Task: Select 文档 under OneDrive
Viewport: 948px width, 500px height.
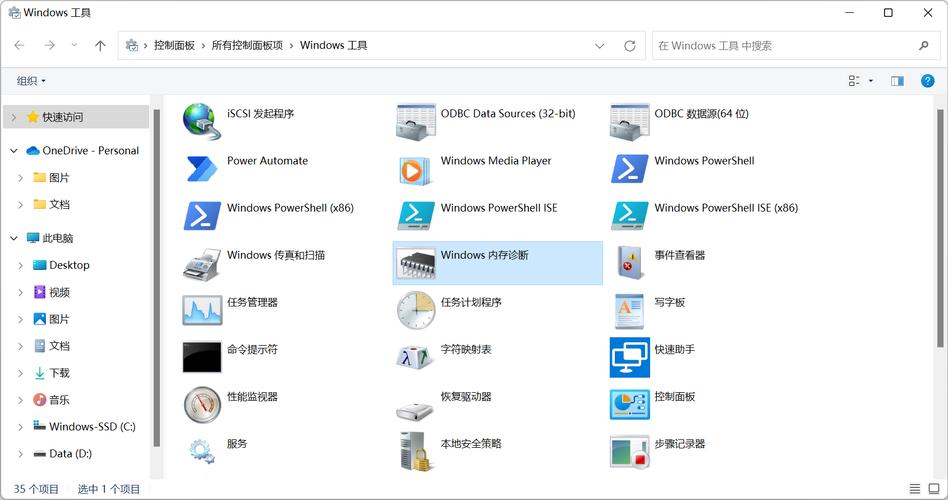Action: [x=59, y=204]
